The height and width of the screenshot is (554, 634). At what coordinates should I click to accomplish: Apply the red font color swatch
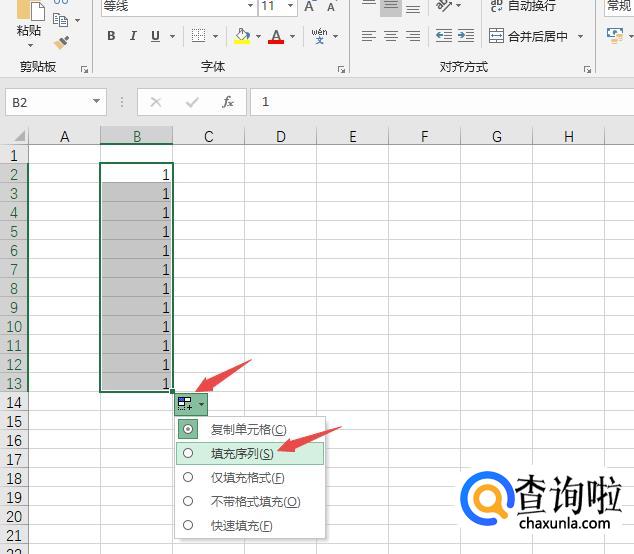(276, 37)
